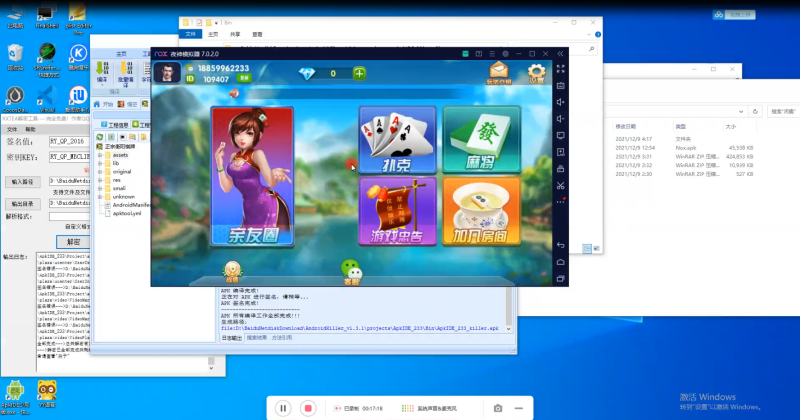Click the 签名值 signature input field
The height and width of the screenshot is (420, 800).
click(69, 141)
